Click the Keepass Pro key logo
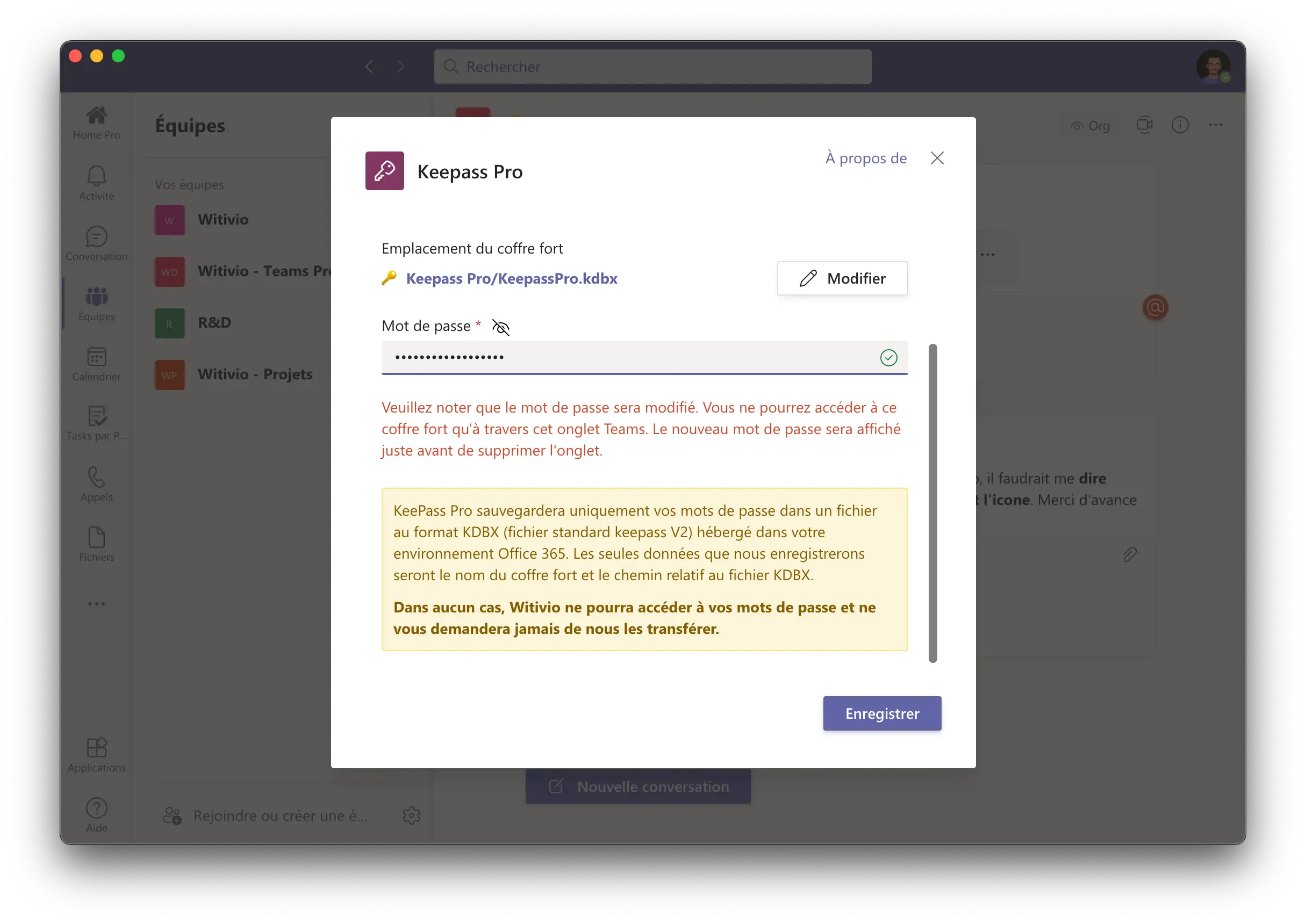 (384, 171)
